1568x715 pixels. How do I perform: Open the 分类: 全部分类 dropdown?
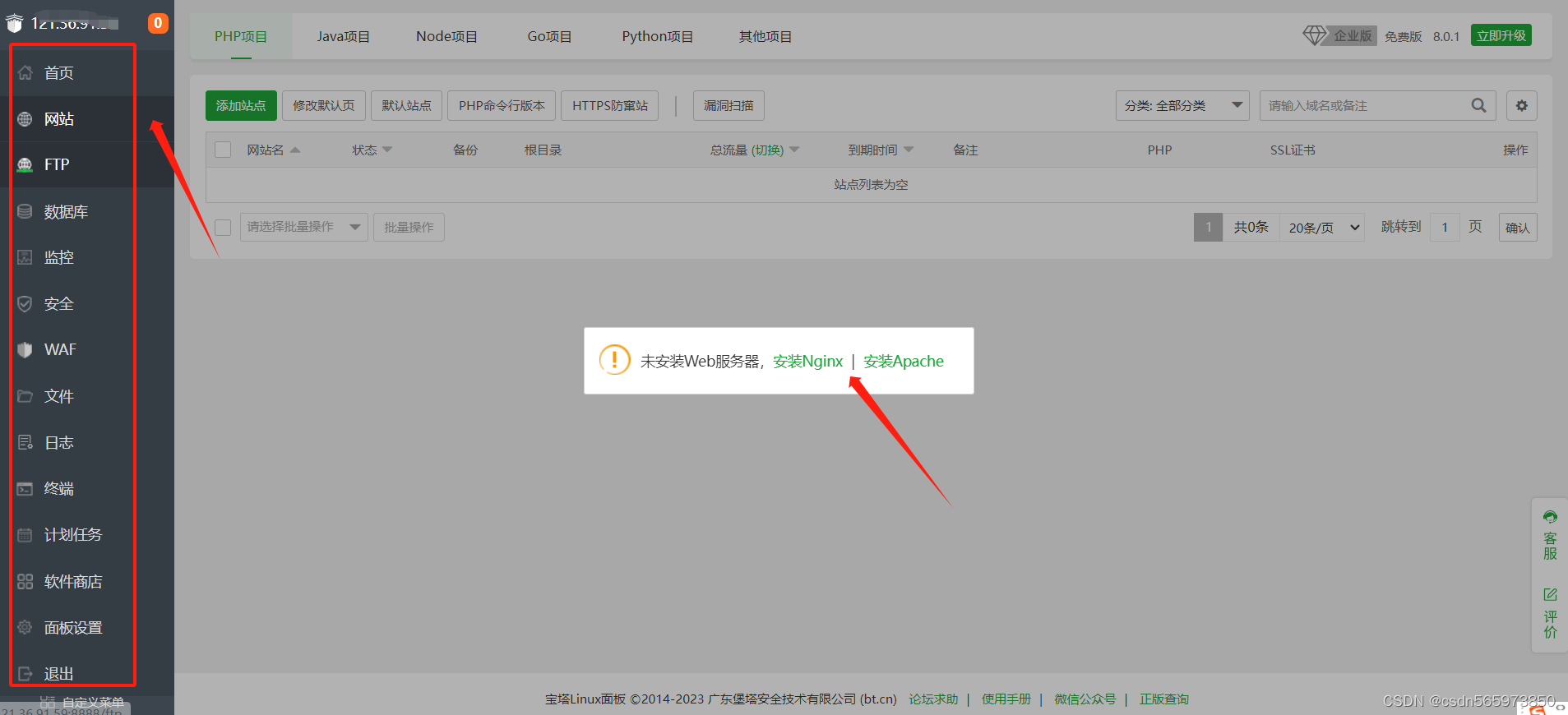click(x=1182, y=105)
